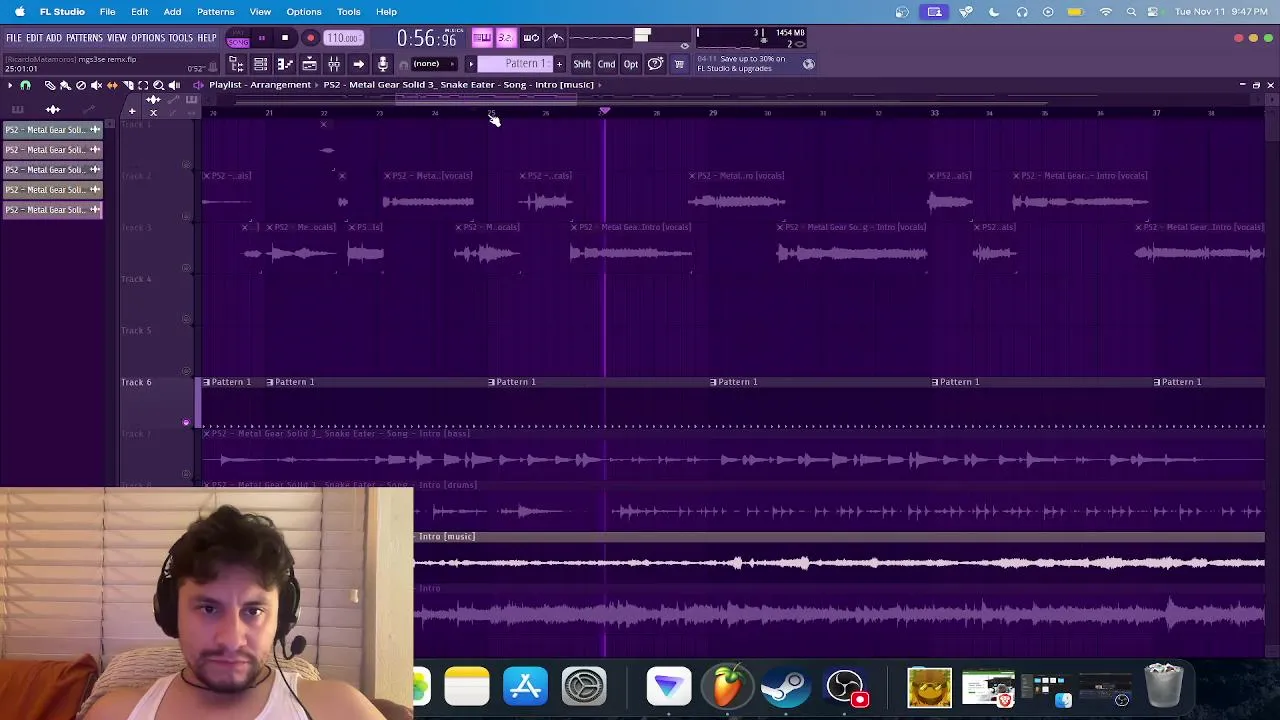The height and width of the screenshot is (720, 1280).
Task: Select the Paint brush tool in playlist
Action: 65,85
